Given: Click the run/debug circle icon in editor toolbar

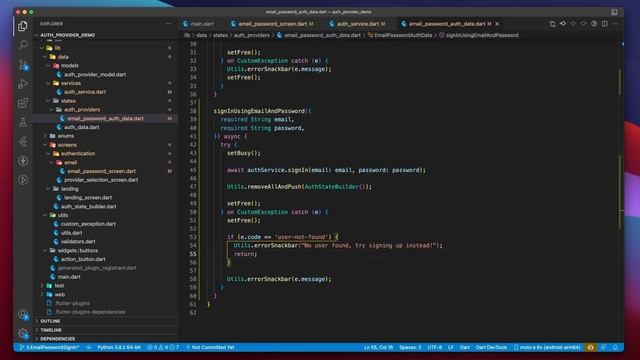Looking at the screenshot, I should (594, 24).
